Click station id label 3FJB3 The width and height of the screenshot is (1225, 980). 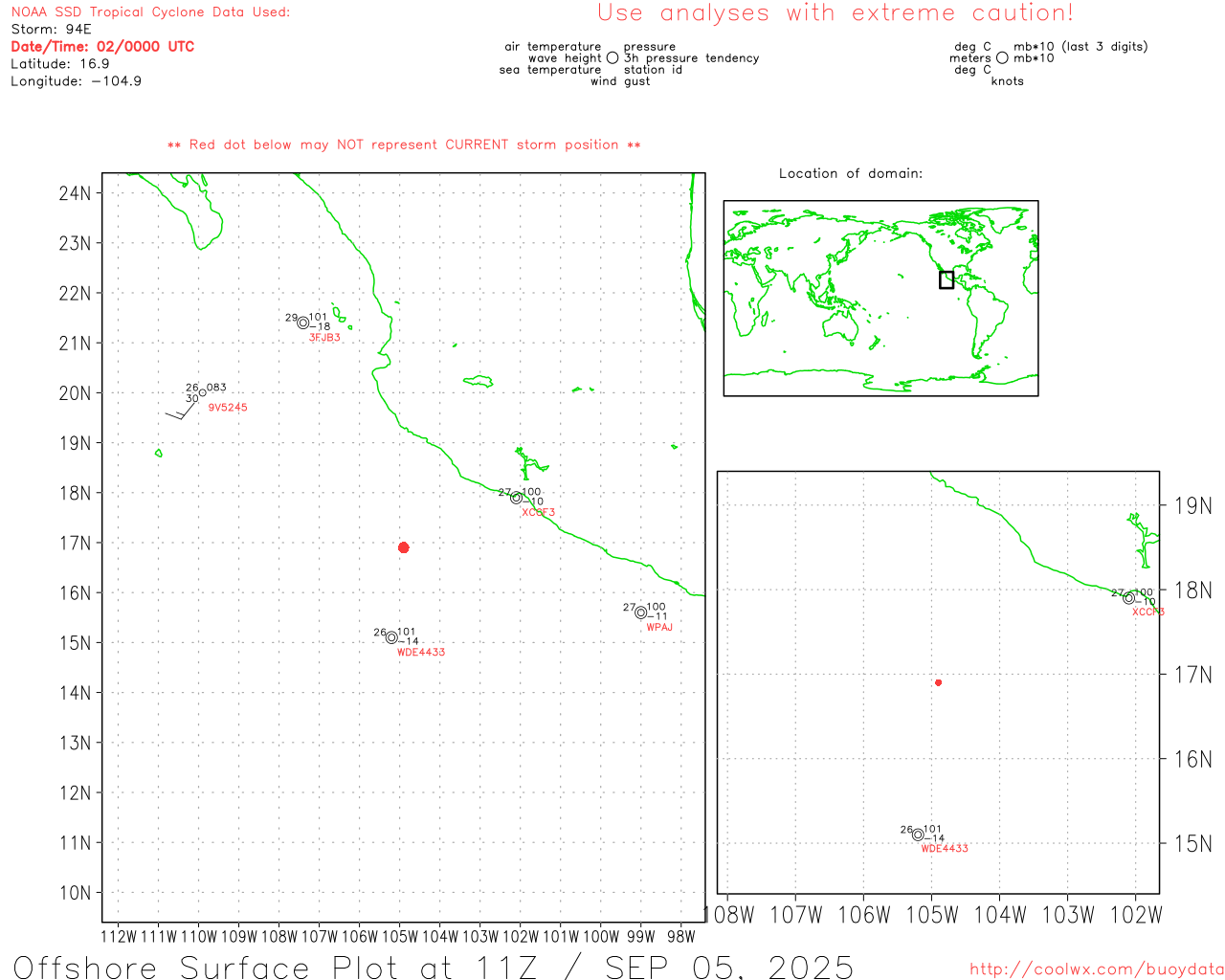tap(324, 338)
